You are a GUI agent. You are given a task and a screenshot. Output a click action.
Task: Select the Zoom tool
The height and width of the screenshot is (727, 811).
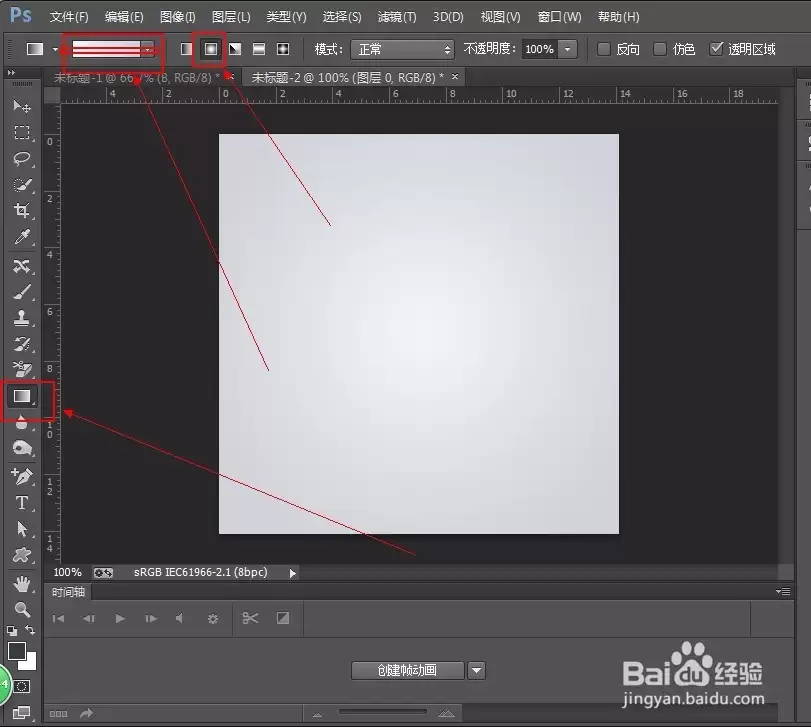point(22,610)
